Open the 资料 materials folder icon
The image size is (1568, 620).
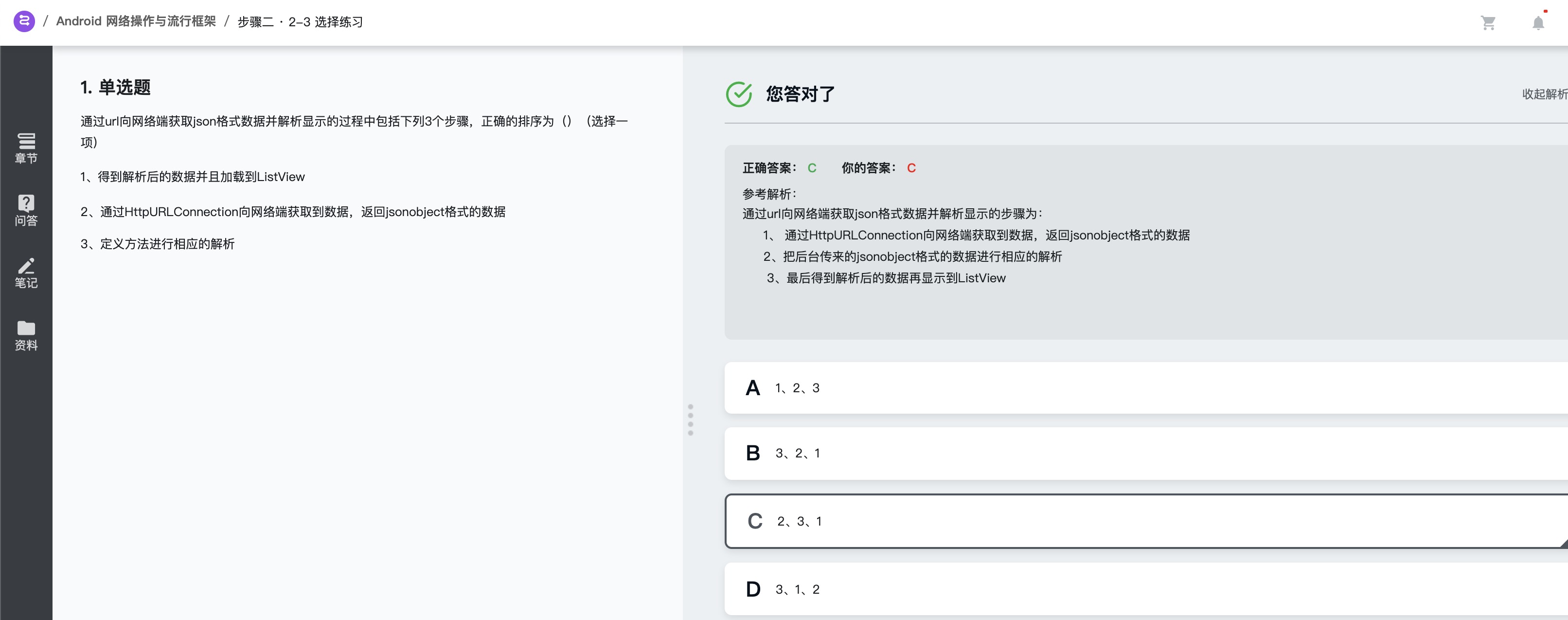coord(26,336)
